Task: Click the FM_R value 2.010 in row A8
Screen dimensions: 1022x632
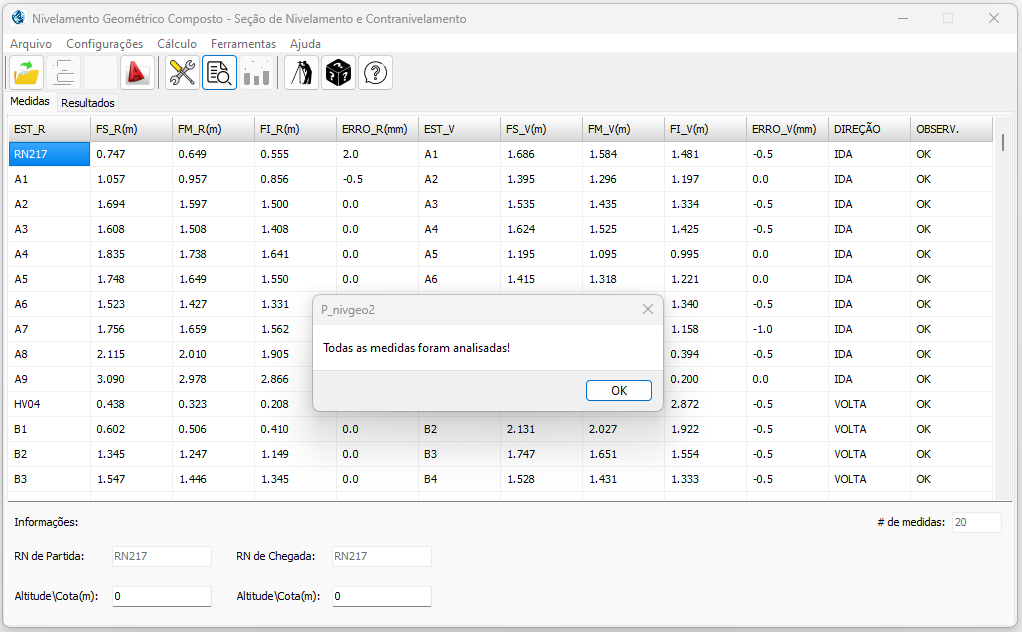Action: [x=213, y=354]
